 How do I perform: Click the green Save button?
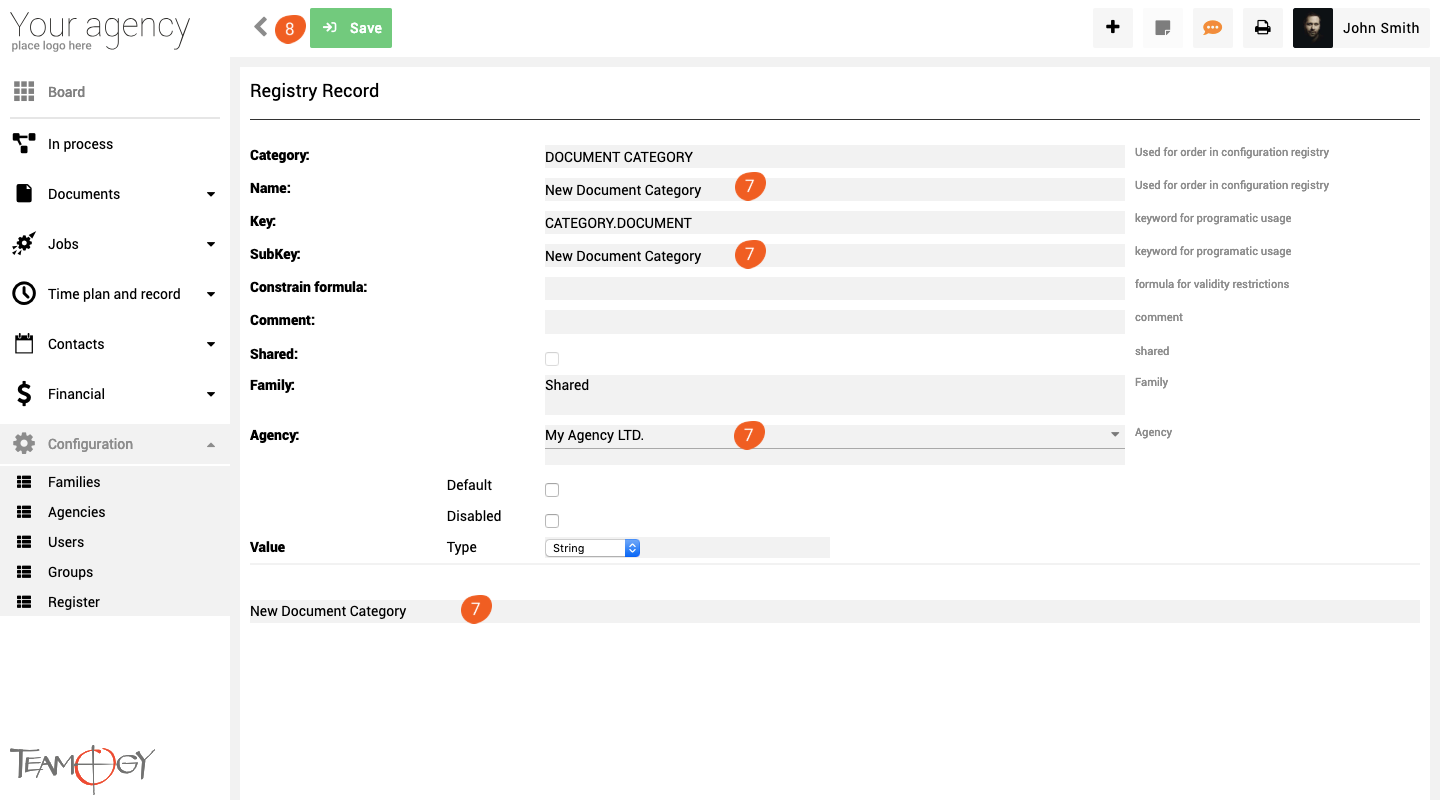(x=351, y=28)
